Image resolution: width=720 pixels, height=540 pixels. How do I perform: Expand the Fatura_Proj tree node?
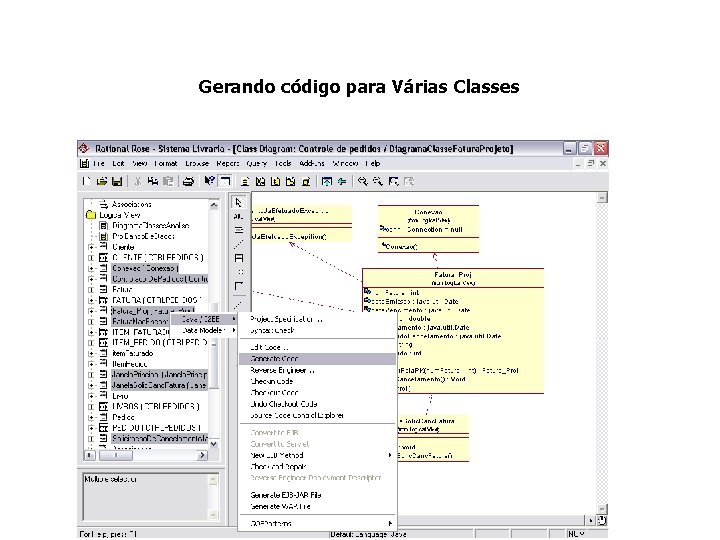[x=91, y=311]
